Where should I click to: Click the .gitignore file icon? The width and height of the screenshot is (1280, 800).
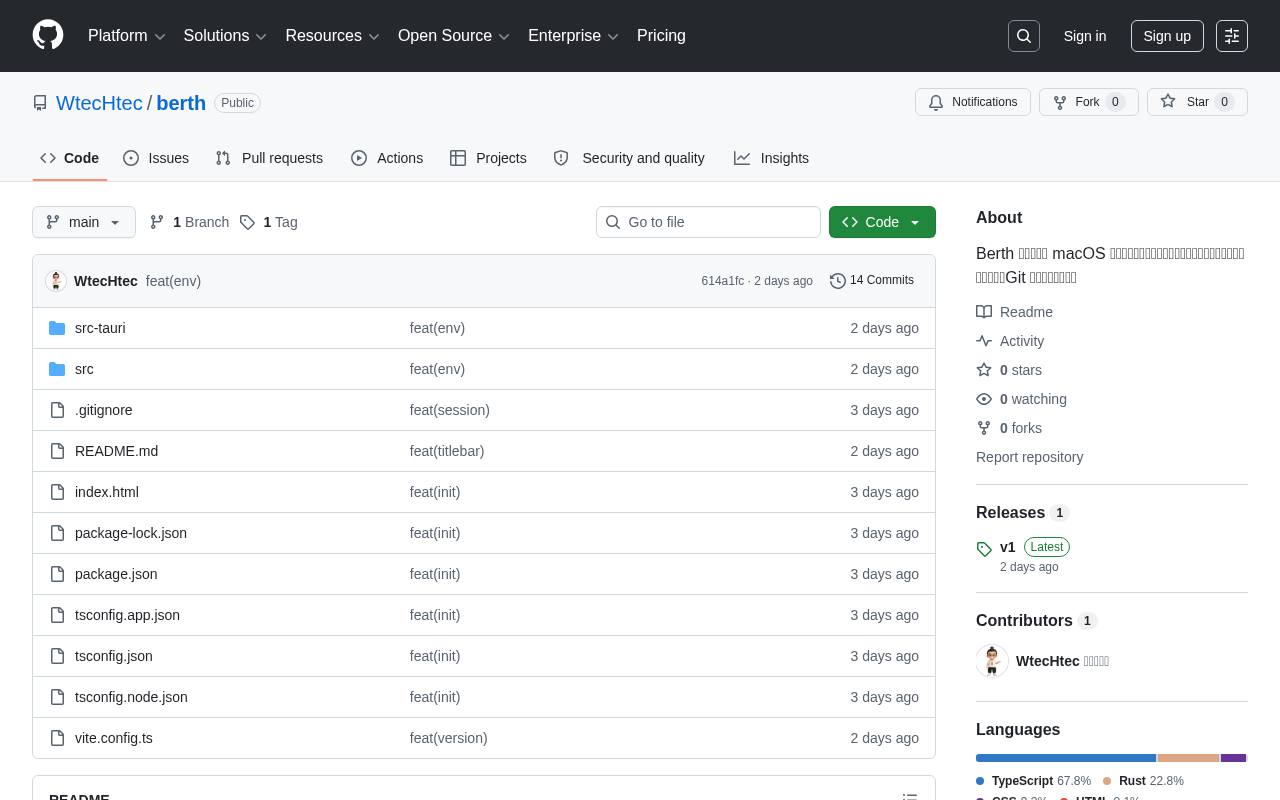57,410
